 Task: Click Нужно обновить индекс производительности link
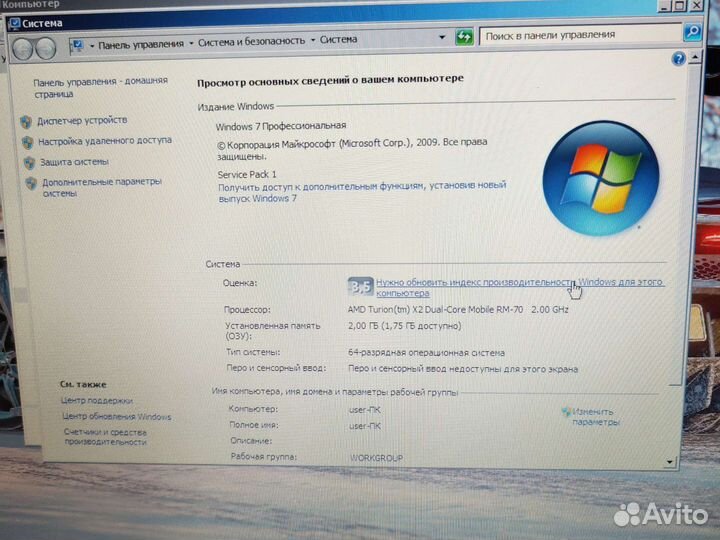pyautogui.click(x=519, y=287)
